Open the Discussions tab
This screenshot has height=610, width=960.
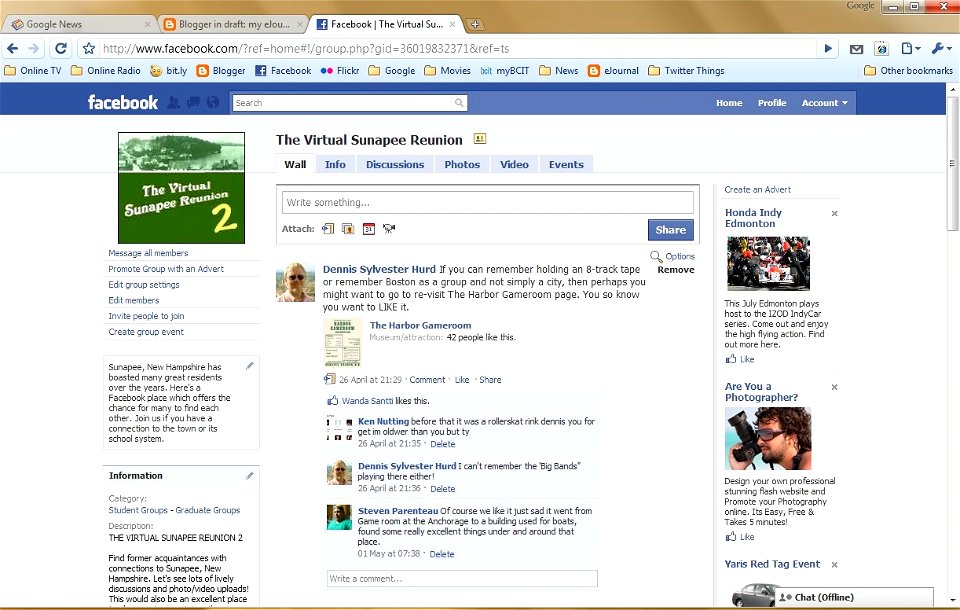395,164
